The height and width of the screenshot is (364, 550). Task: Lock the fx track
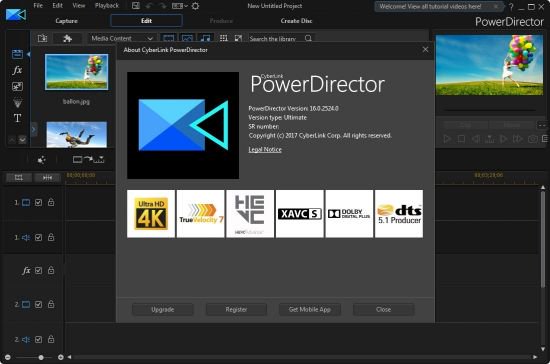point(51,270)
